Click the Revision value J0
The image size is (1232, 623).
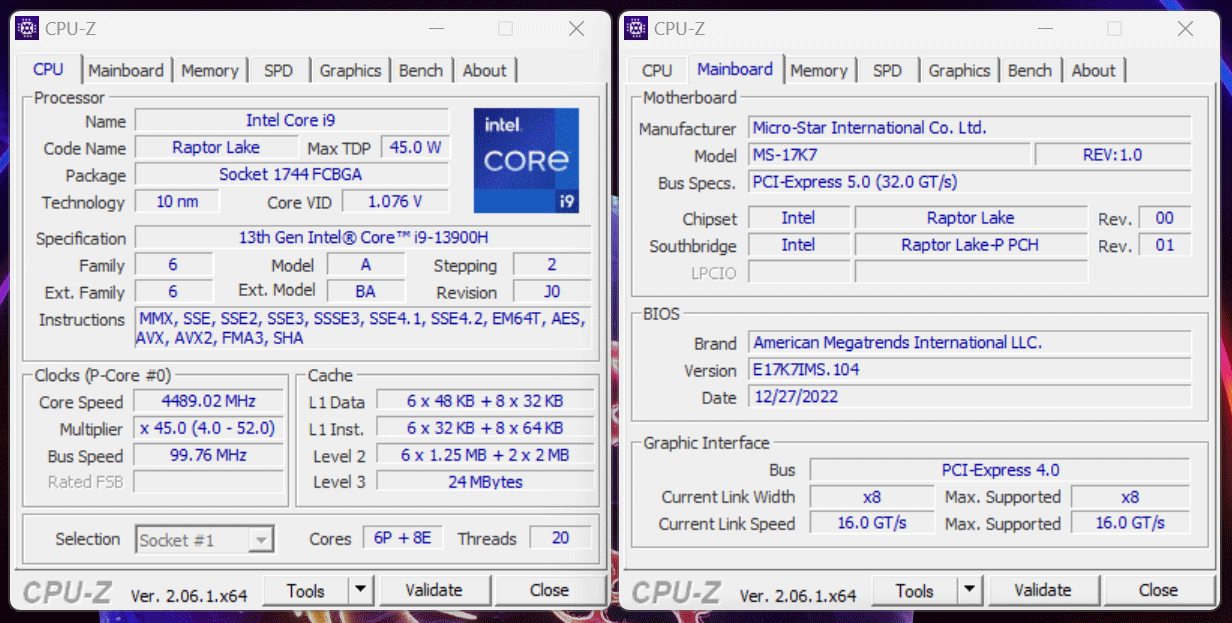552,291
